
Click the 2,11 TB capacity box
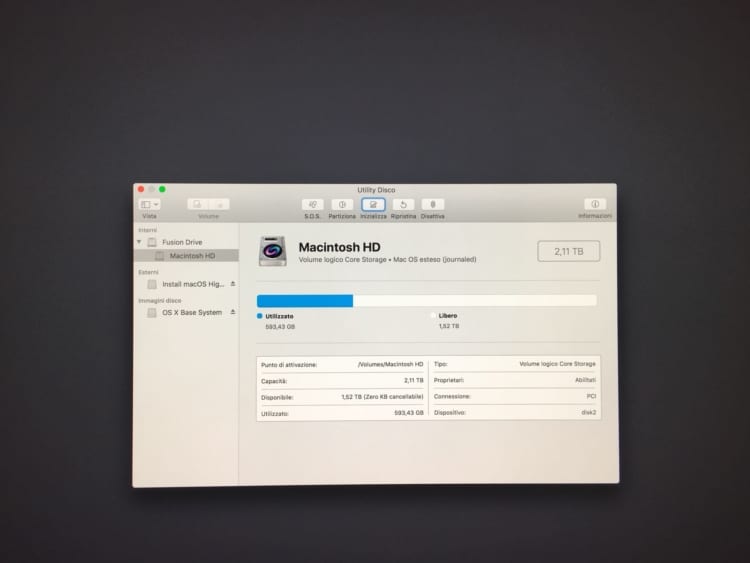click(569, 252)
